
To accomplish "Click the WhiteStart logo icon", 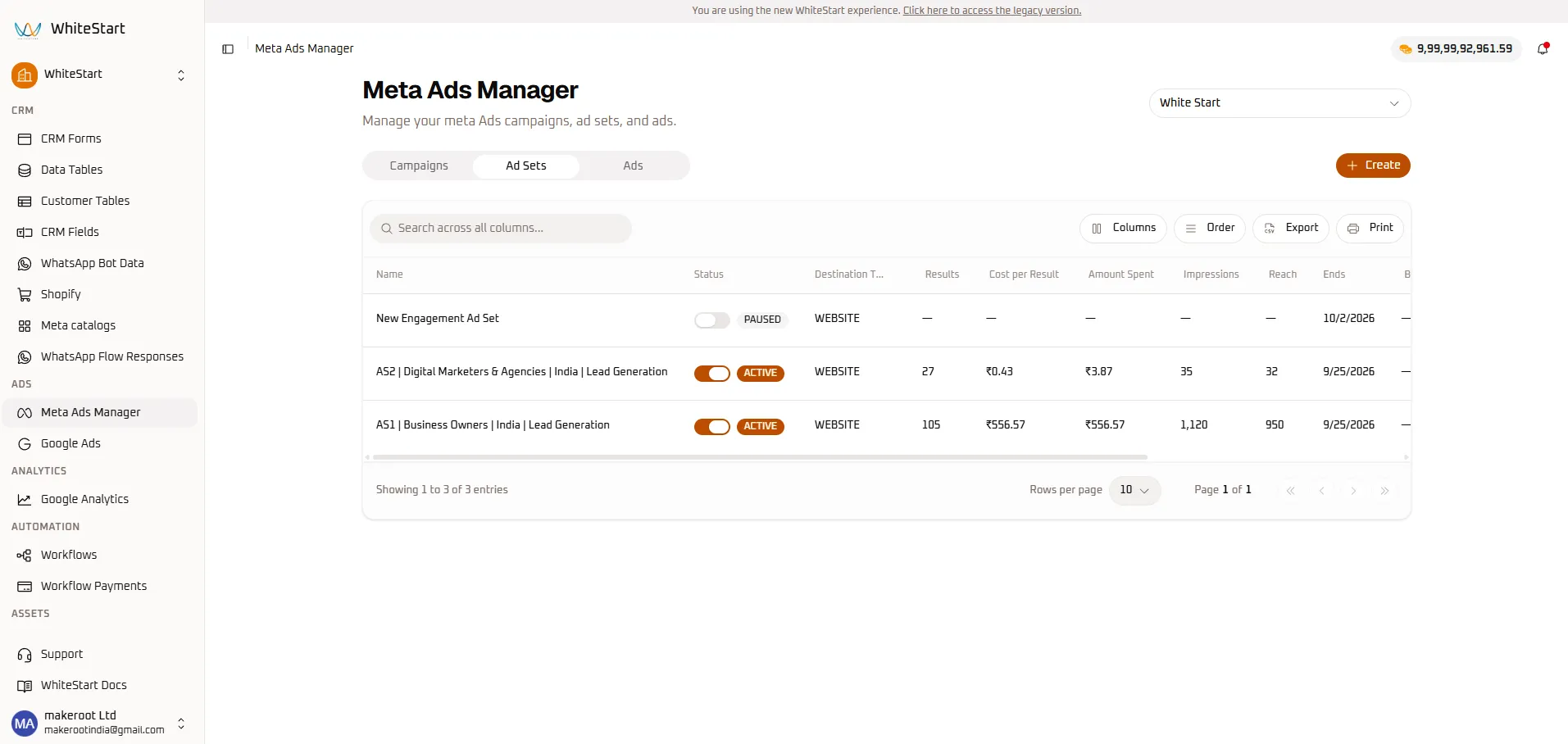I will coord(27,29).
